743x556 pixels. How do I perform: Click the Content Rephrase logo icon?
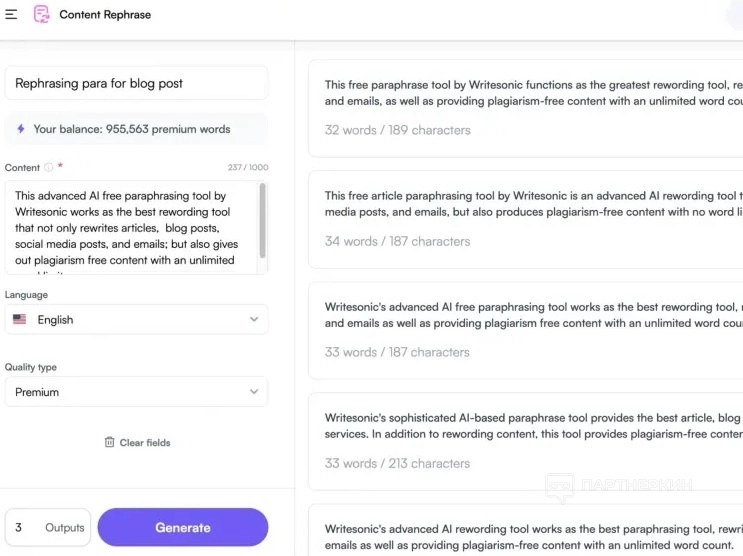click(x=41, y=15)
